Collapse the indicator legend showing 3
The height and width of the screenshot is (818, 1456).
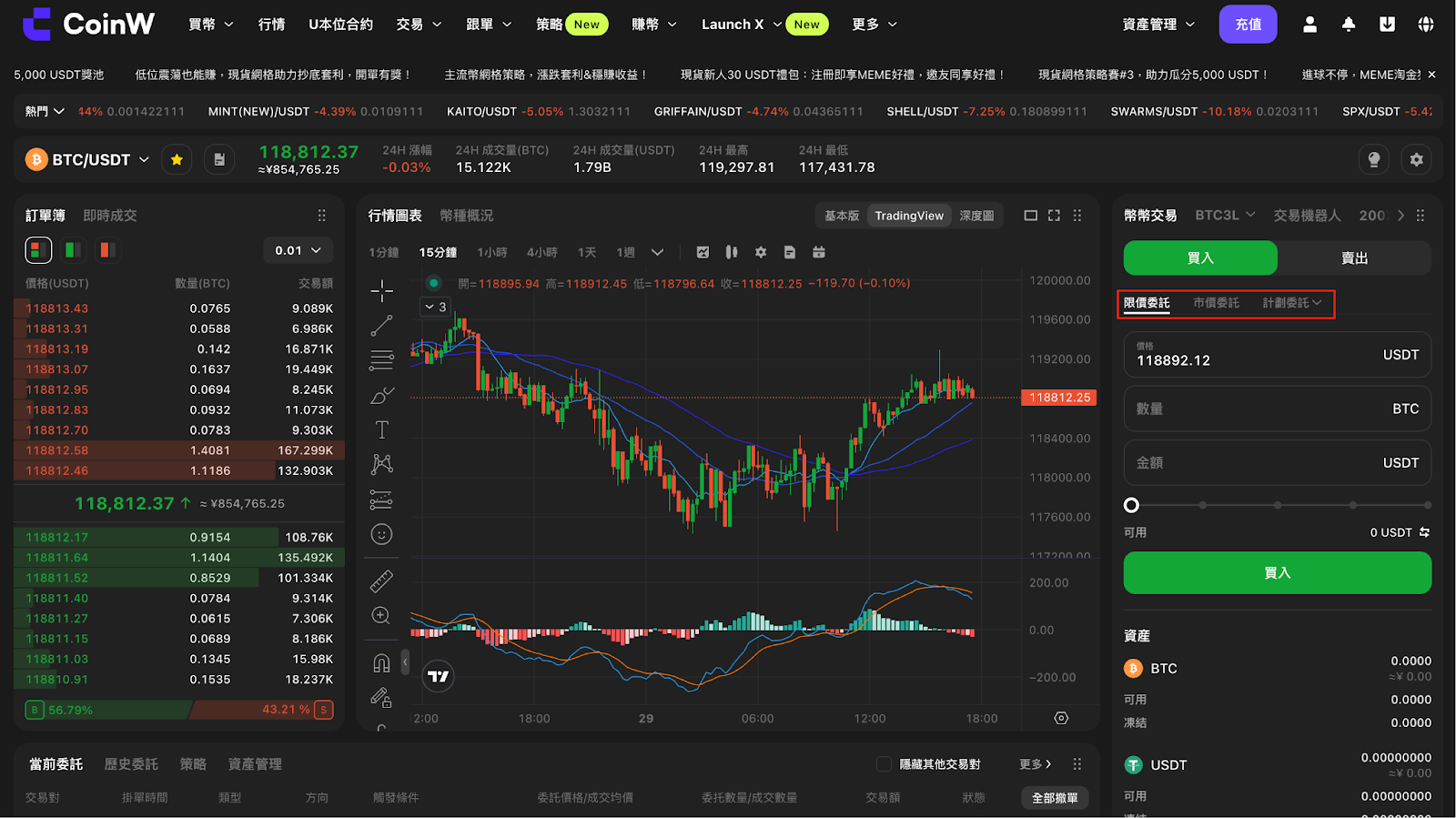[x=436, y=308]
